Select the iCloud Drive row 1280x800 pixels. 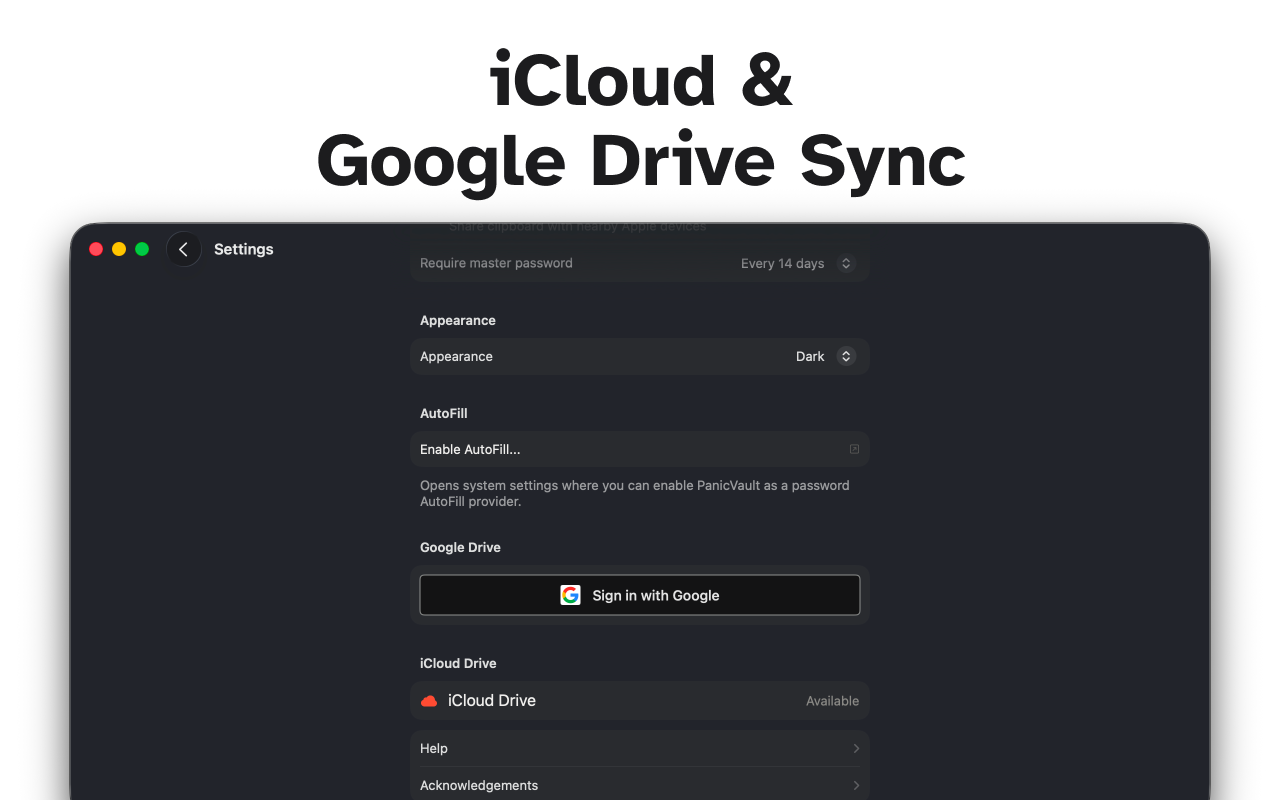tap(640, 700)
